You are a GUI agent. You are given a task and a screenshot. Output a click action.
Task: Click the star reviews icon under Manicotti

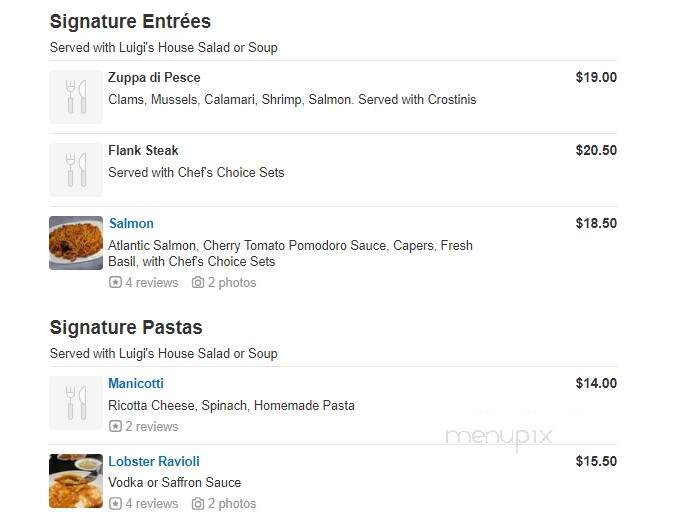coord(115,426)
